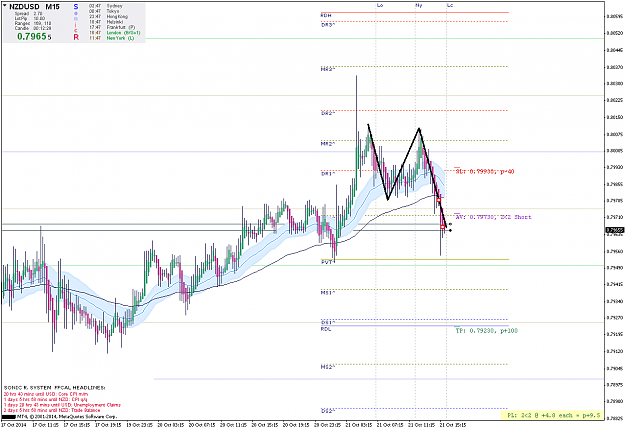
Task: Click the lower red-white entry marker near price line
Action: coord(442,227)
